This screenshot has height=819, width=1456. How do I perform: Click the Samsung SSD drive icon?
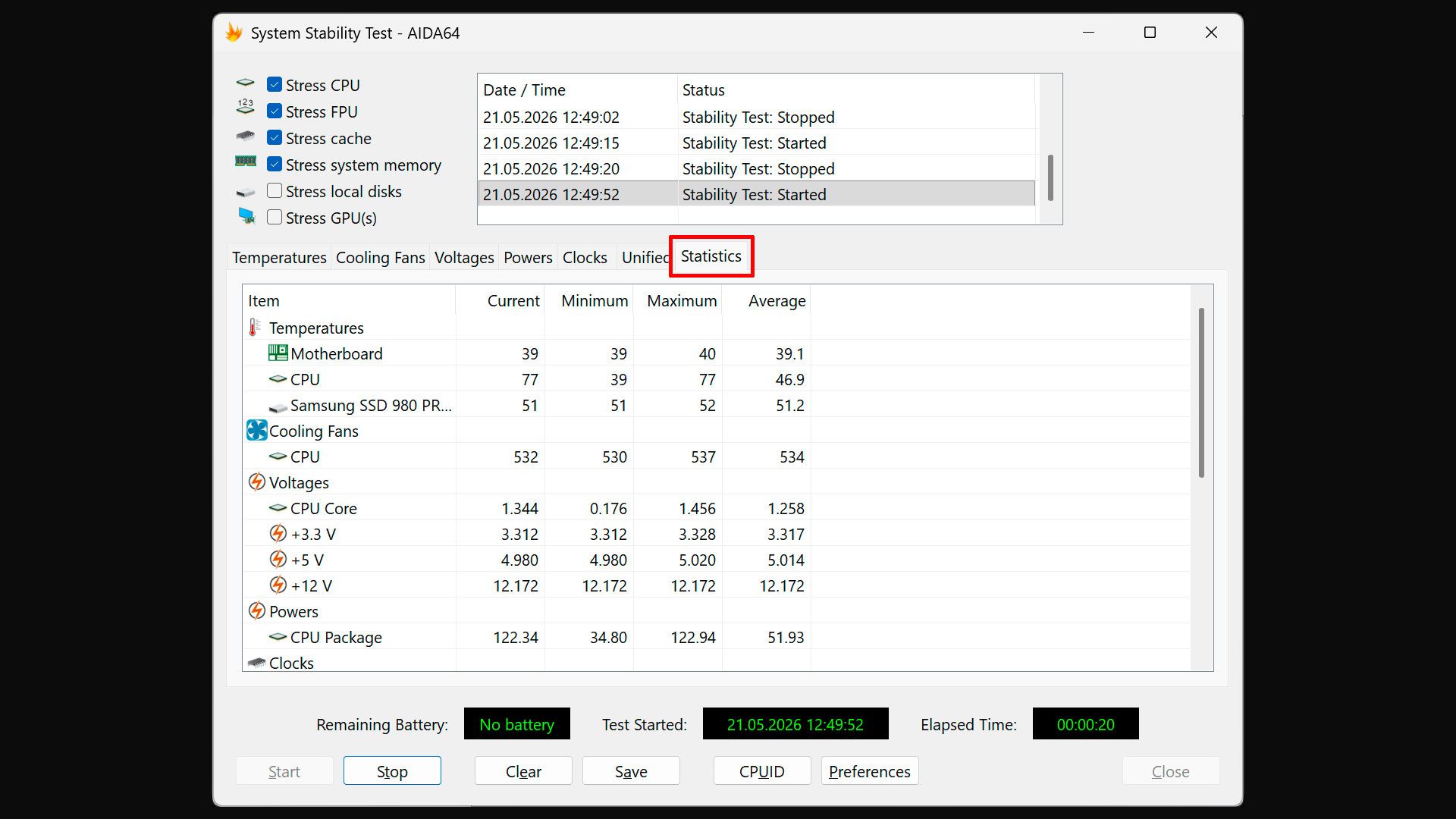pos(278,407)
